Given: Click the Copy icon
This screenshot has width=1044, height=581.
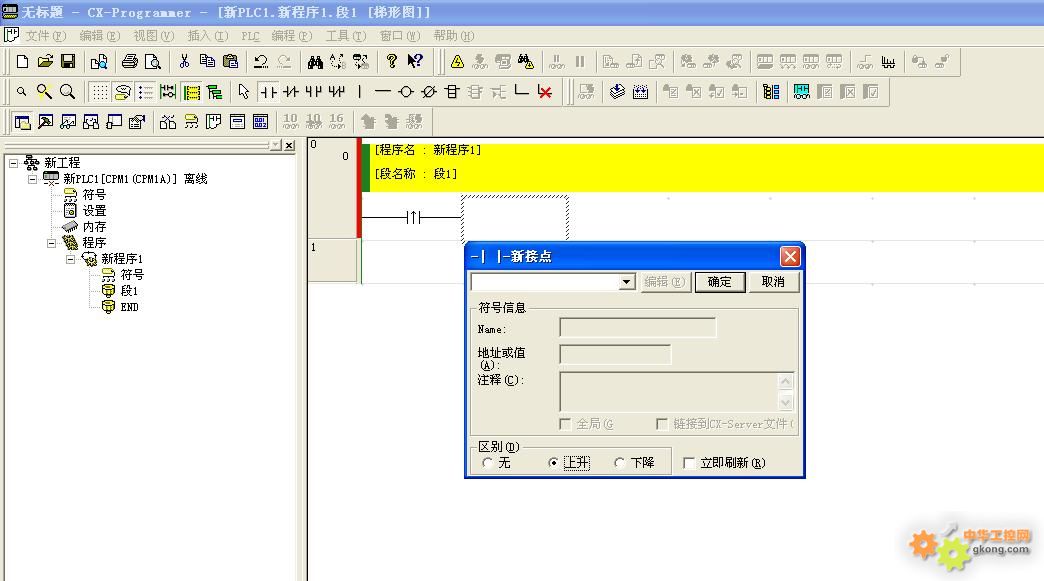Looking at the screenshot, I should (x=207, y=62).
